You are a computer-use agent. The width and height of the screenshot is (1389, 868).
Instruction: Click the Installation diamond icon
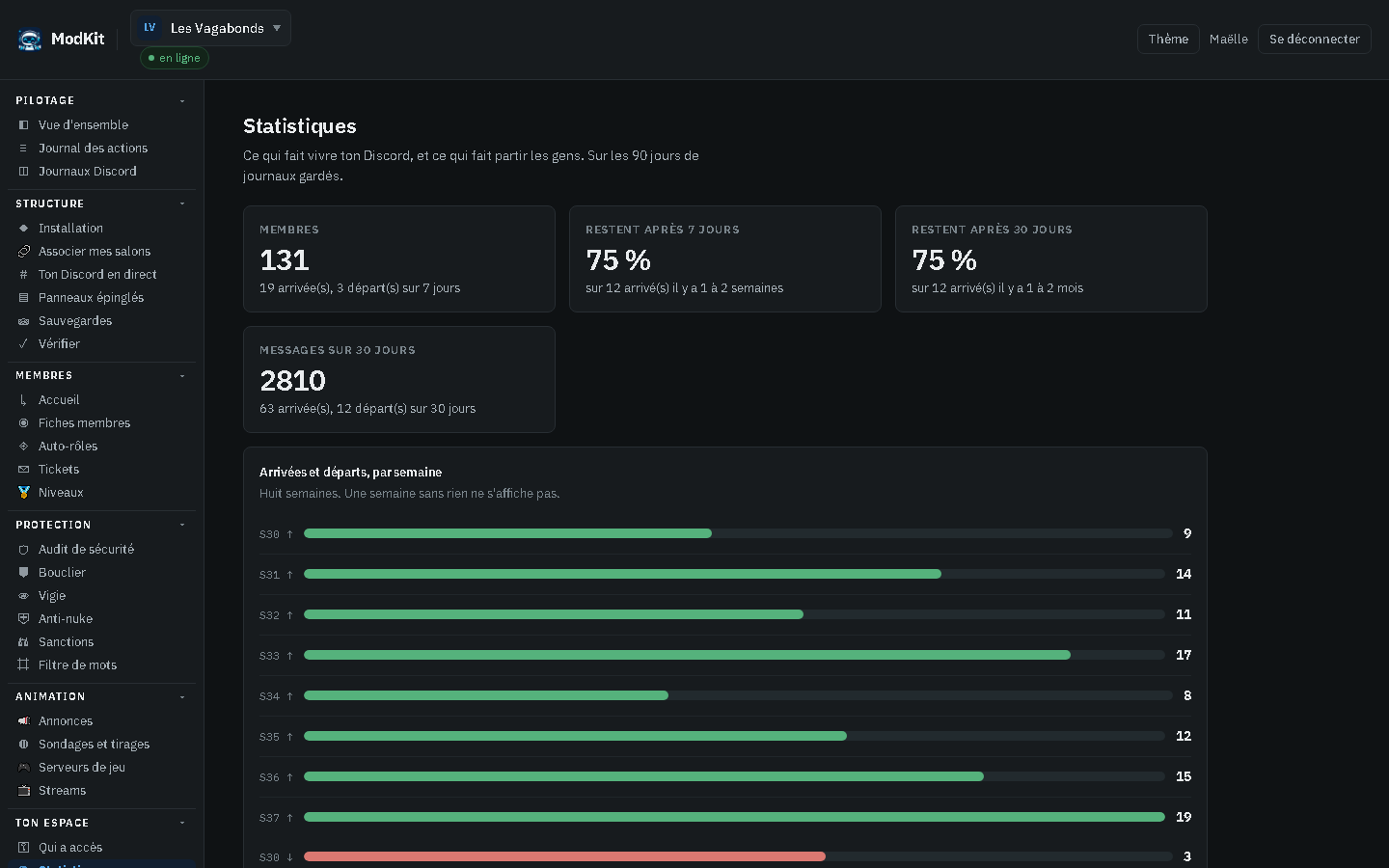[x=24, y=228]
